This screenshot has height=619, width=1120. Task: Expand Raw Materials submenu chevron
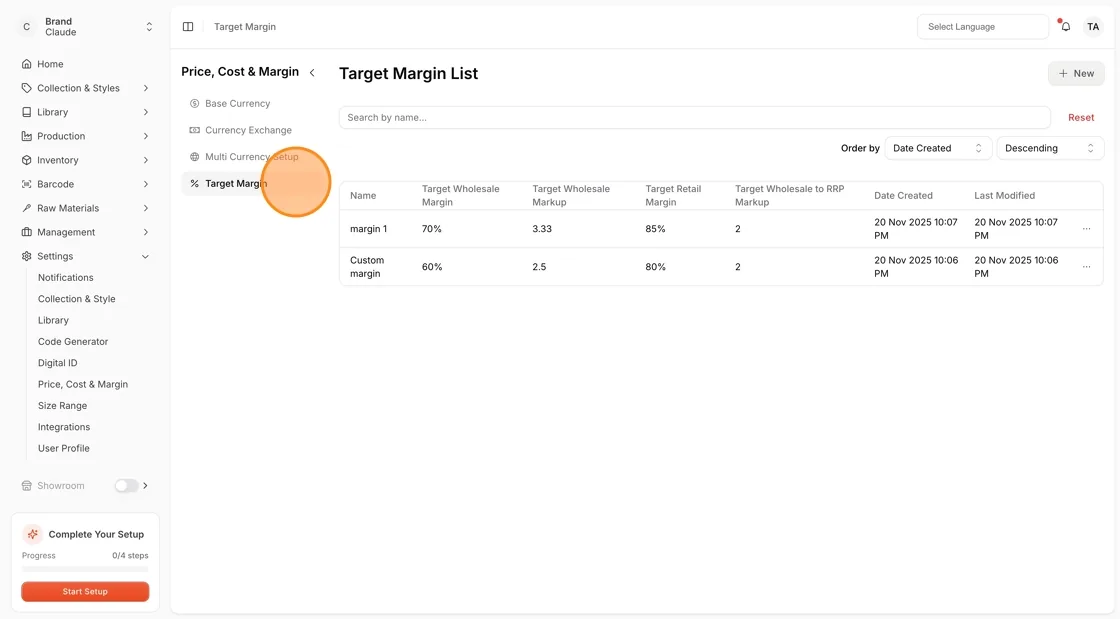[146, 208]
